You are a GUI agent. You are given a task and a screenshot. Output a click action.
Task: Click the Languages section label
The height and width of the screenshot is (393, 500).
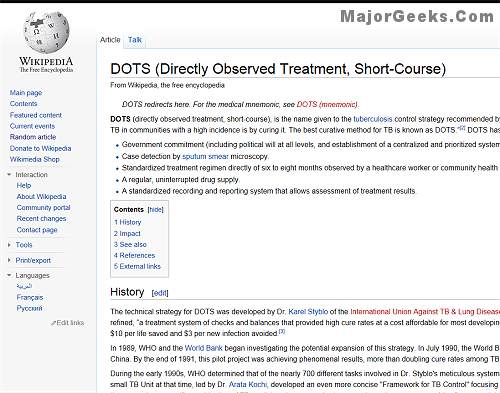[x=32, y=275]
